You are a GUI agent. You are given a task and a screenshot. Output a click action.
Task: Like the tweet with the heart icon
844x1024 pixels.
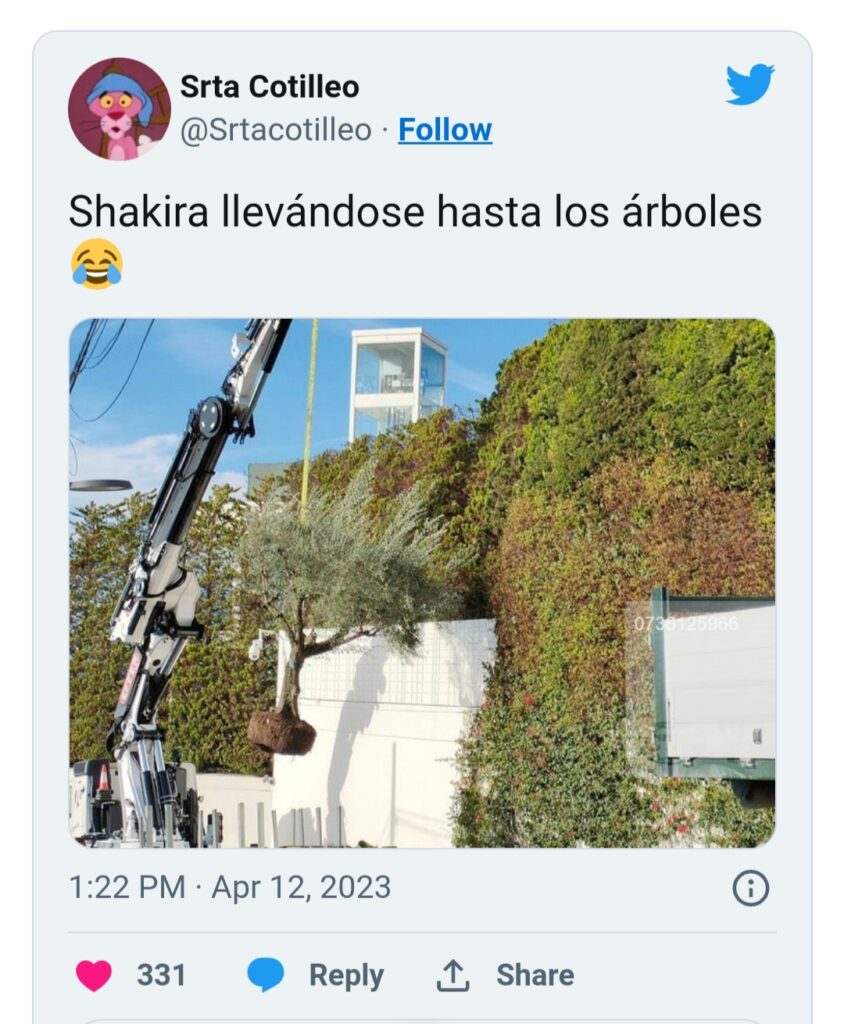(94, 975)
